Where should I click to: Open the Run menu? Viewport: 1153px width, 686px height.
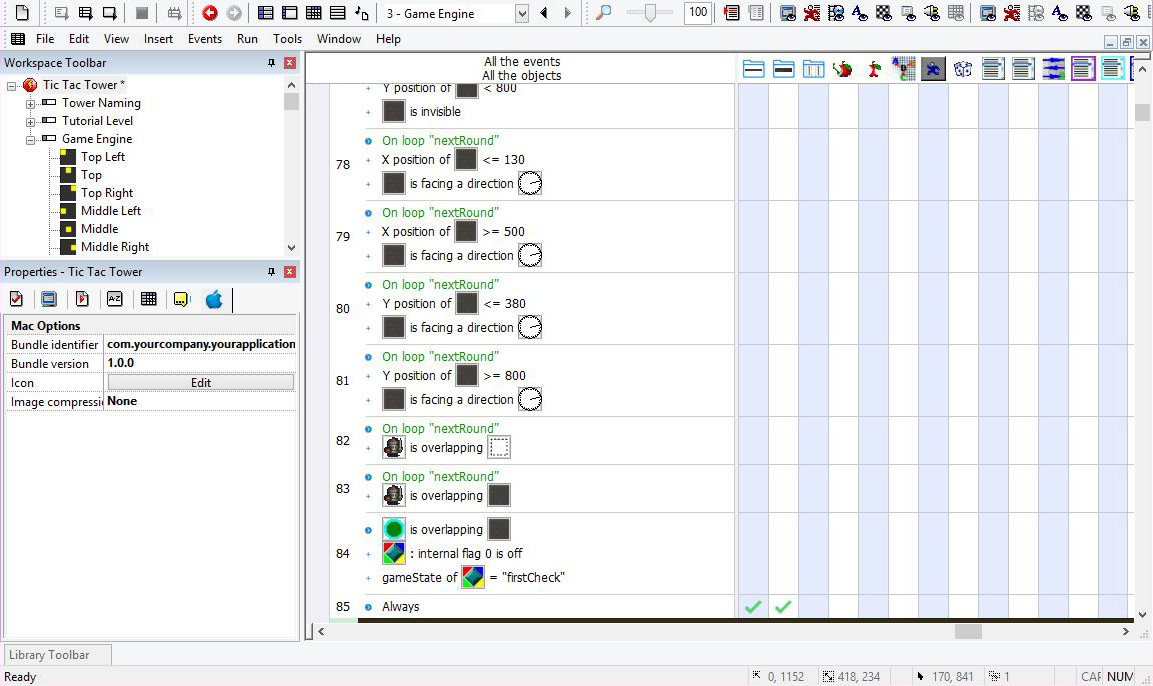click(247, 39)
